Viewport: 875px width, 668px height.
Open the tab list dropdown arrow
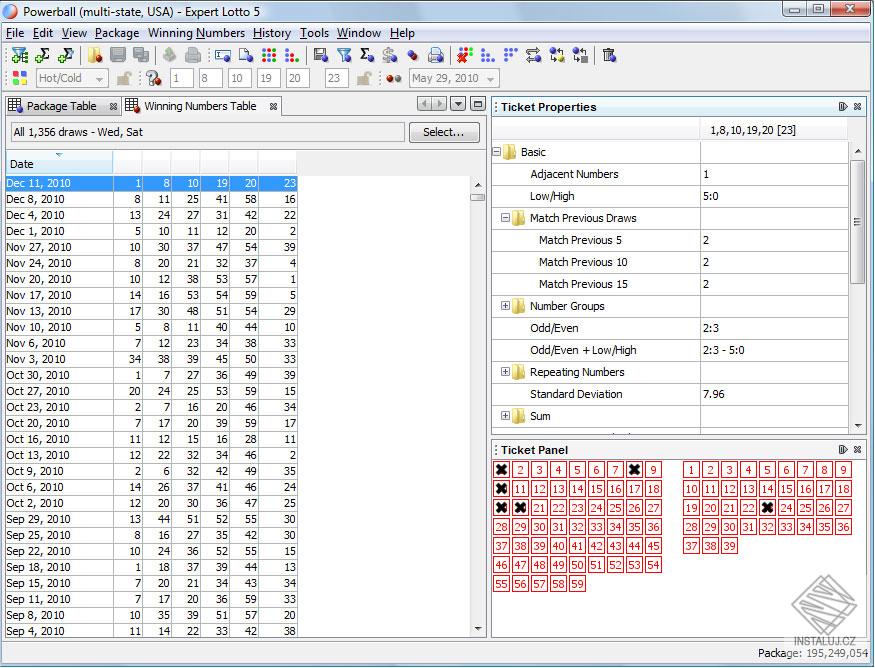[x=458, y=104]
